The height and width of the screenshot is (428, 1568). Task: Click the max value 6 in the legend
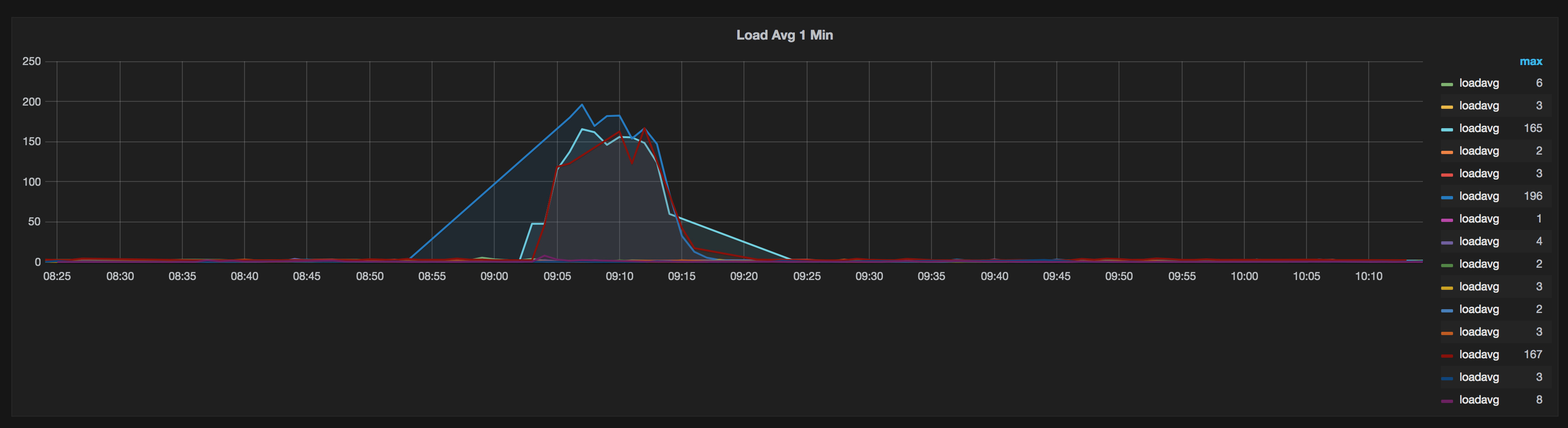pos(1539,83)
